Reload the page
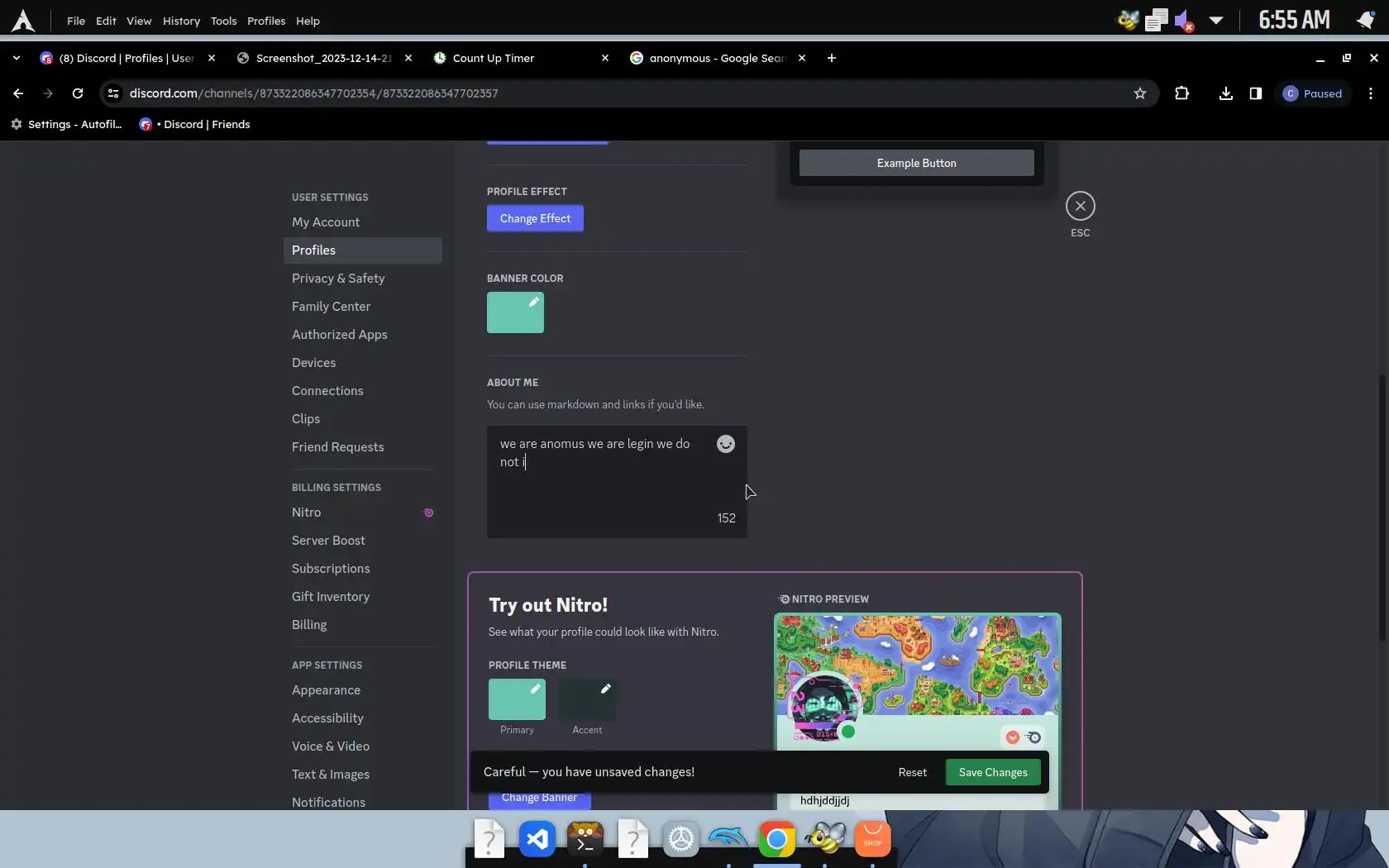 (78, 93)
